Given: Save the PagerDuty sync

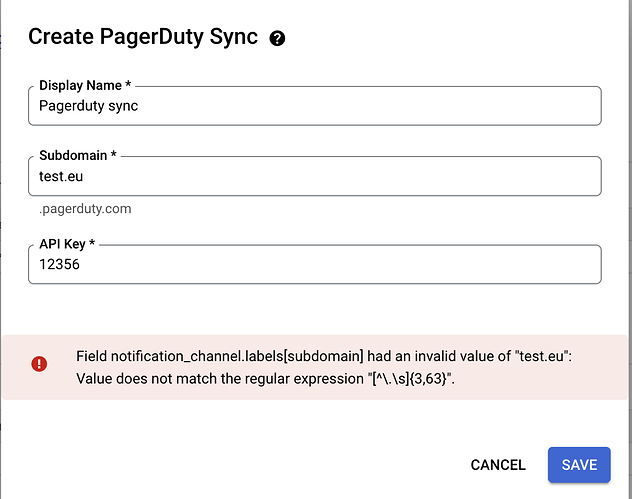Looking at the screenshot, I should click(x=579, y=465).
